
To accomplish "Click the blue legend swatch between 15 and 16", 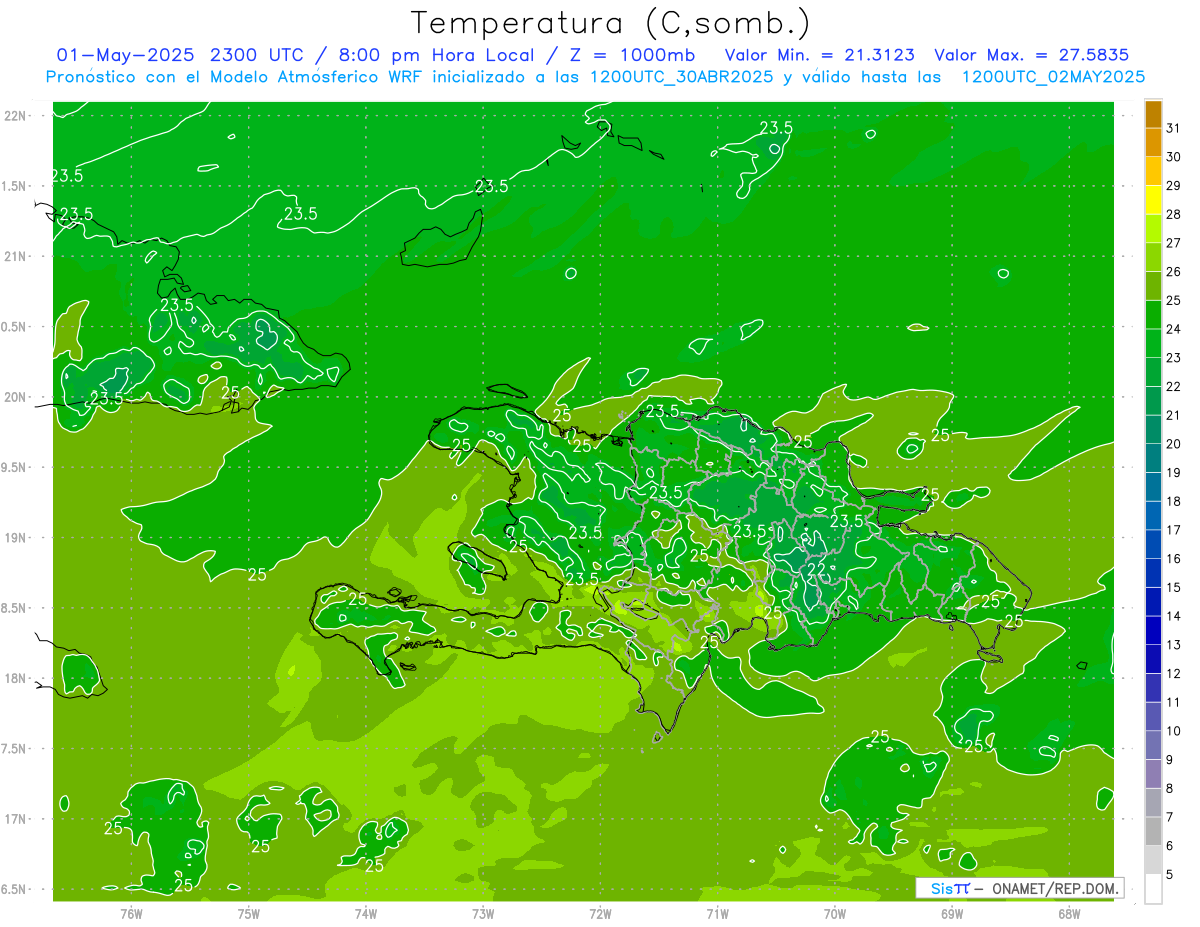I will pyautogui.click(x=1153, y=573).
